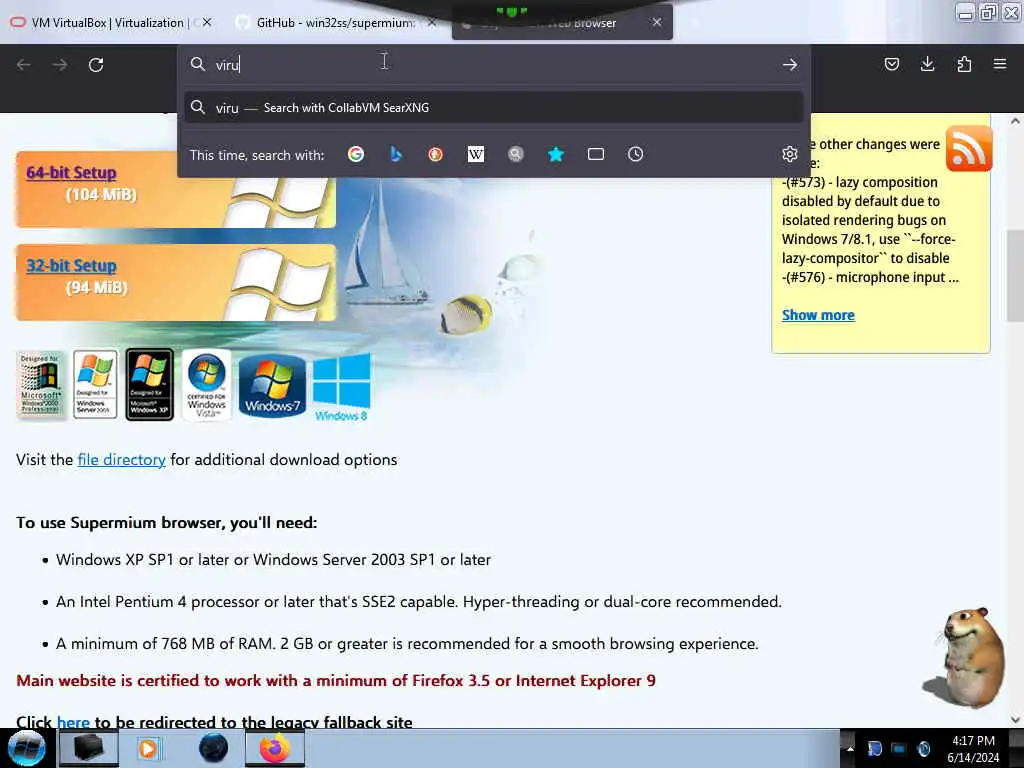Close the GitHub supermium tab
Image resolution: width=1024 pixels, height=768 pixels.
tap(432, 23)
